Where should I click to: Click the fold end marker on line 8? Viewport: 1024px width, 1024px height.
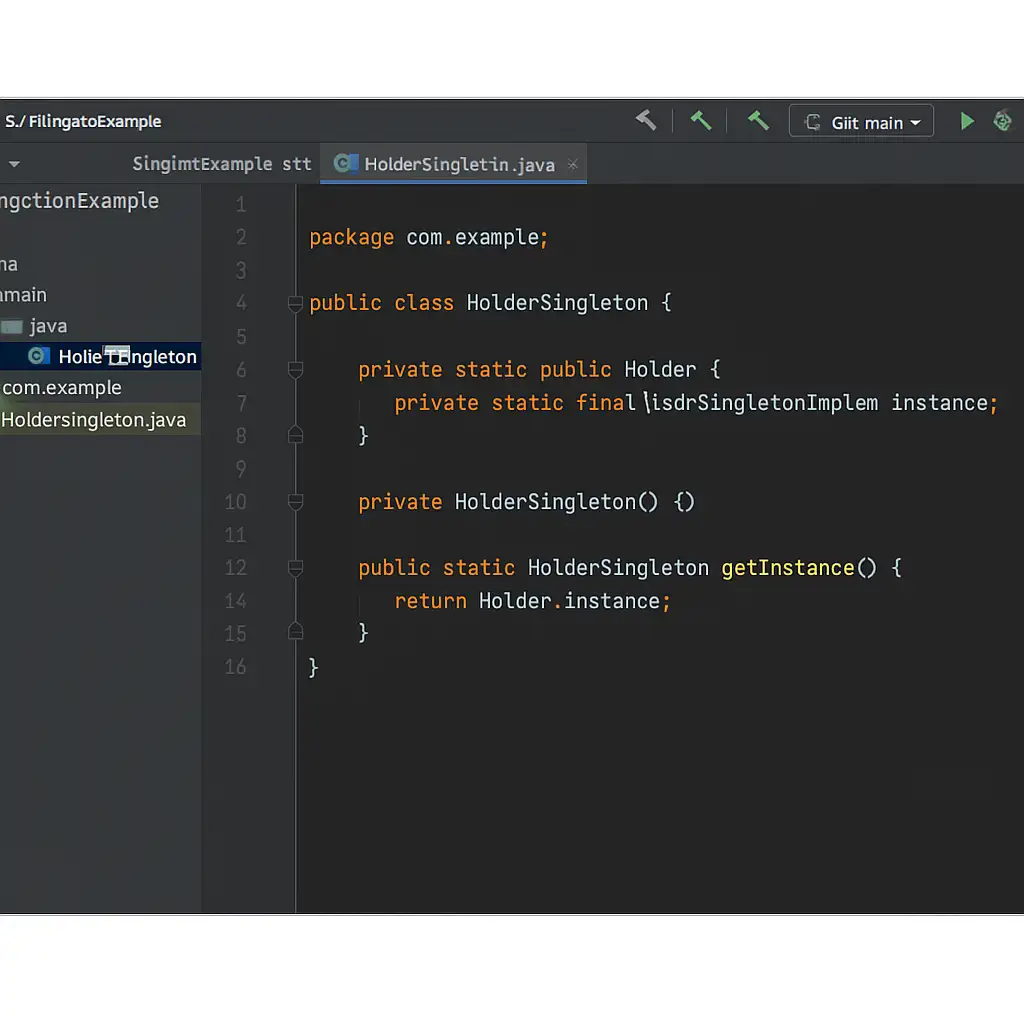pyautogui.click(x=295, y=435)
